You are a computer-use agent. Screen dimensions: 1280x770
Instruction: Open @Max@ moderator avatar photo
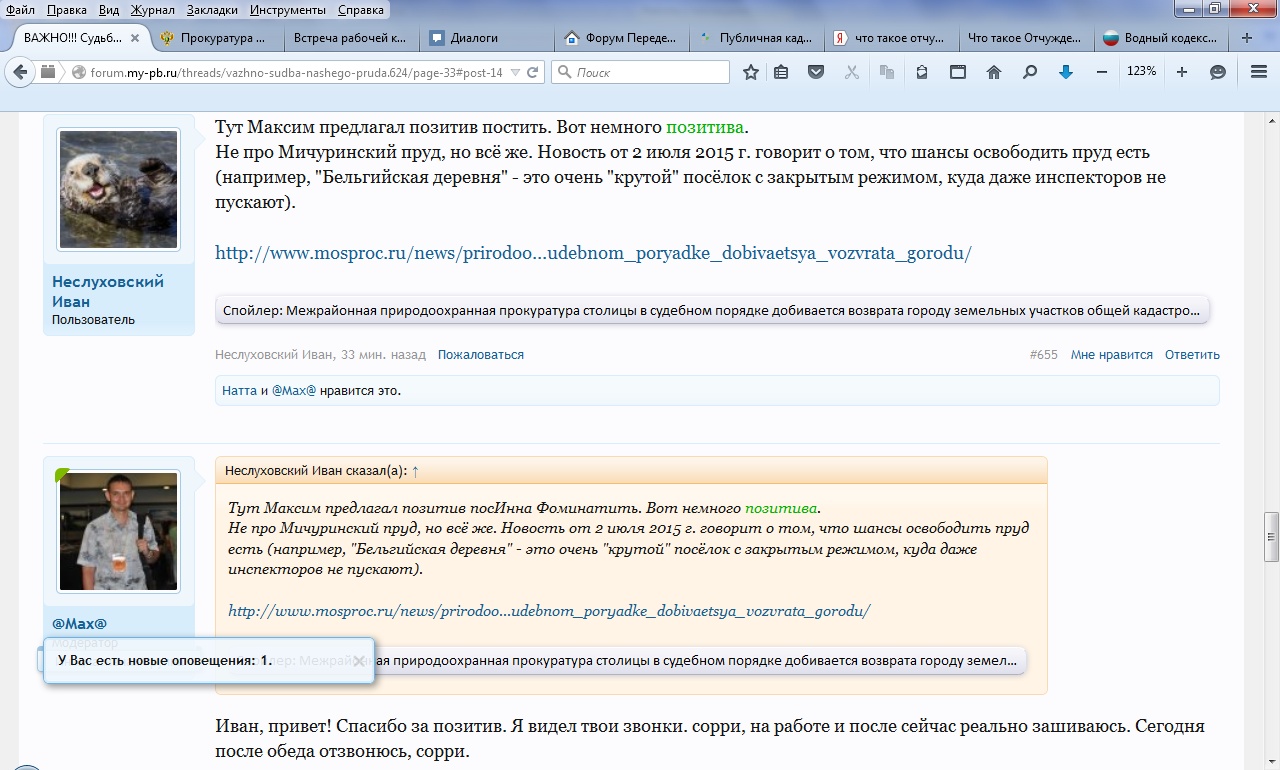coord(119,531)
